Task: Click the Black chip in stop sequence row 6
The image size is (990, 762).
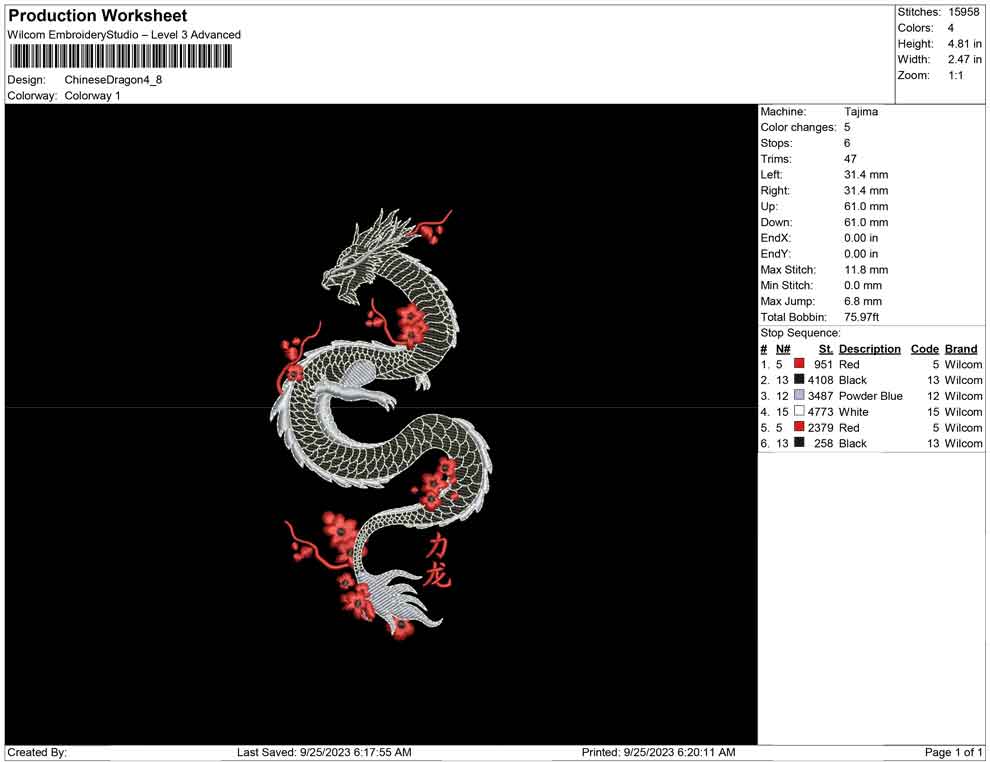Action: (x=797, y=443)
